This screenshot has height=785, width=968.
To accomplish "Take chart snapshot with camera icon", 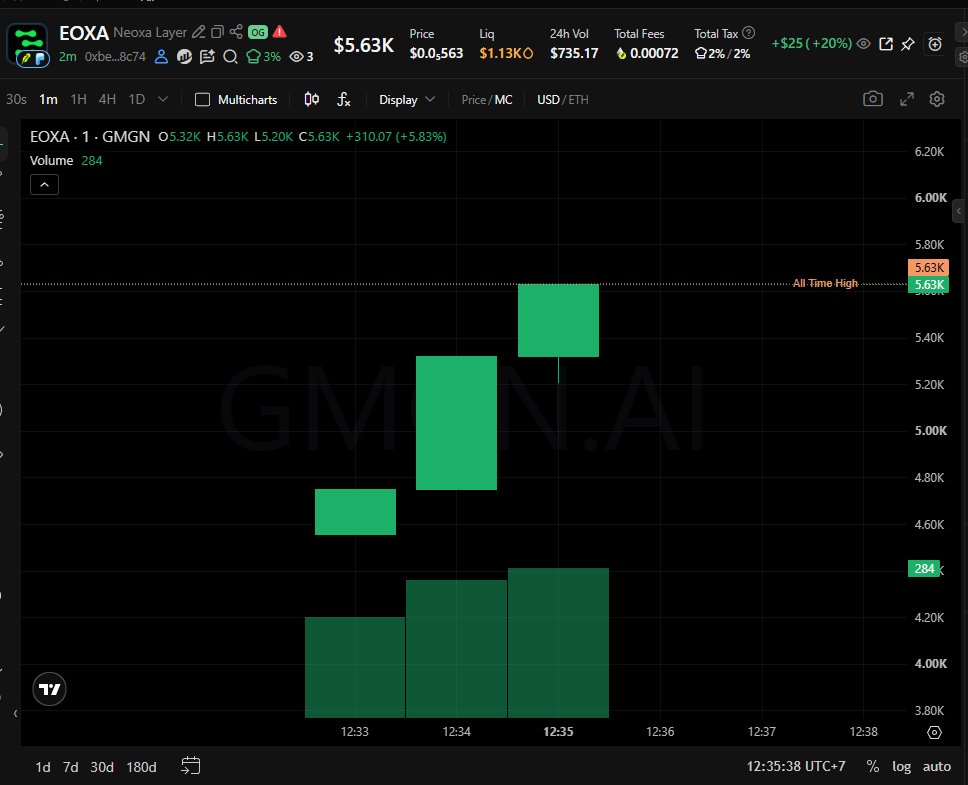I will click(x=873, y=99).
